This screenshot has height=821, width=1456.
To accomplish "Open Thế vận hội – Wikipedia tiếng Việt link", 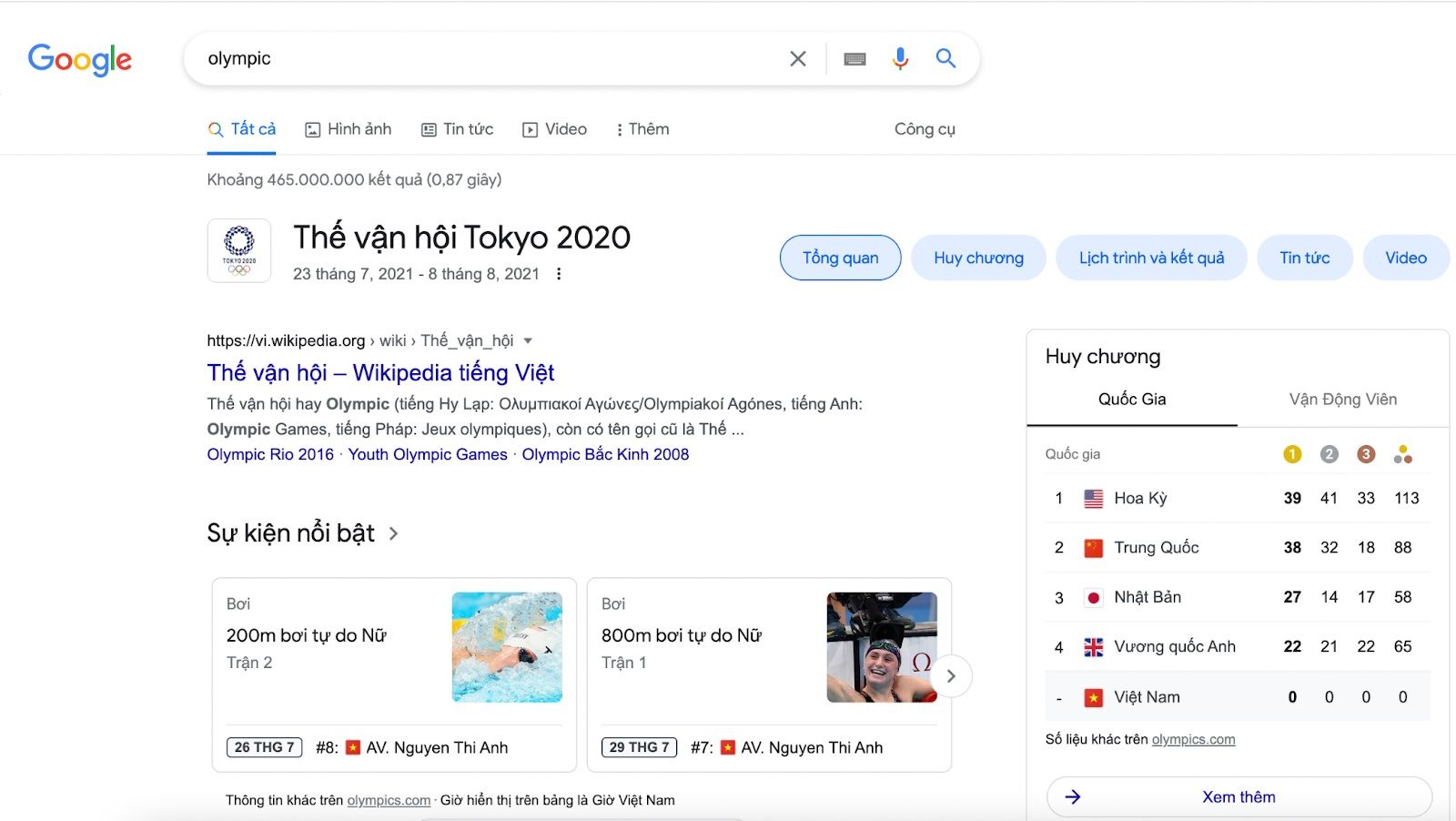I will tap(380, 372).
